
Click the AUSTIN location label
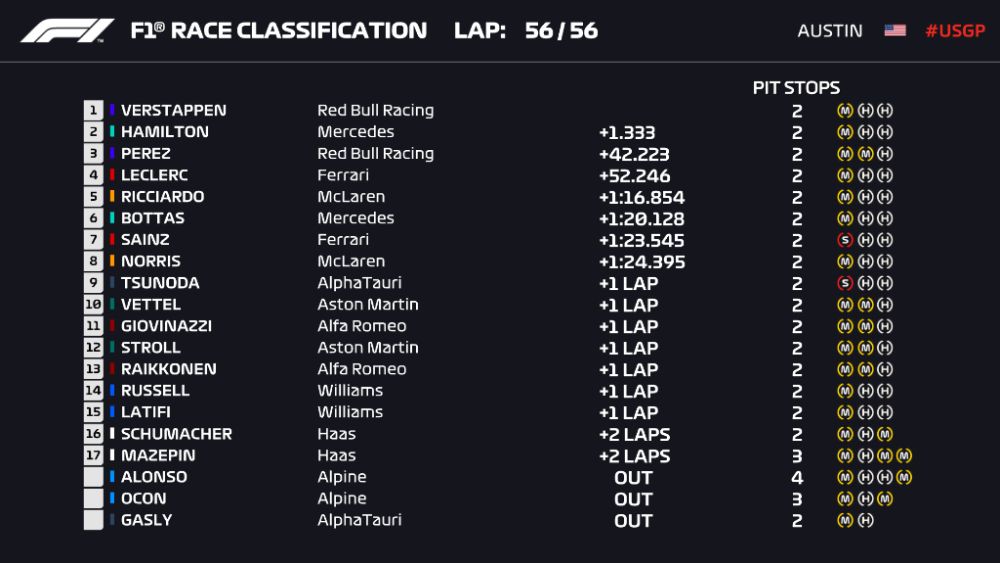click(830, 30)
